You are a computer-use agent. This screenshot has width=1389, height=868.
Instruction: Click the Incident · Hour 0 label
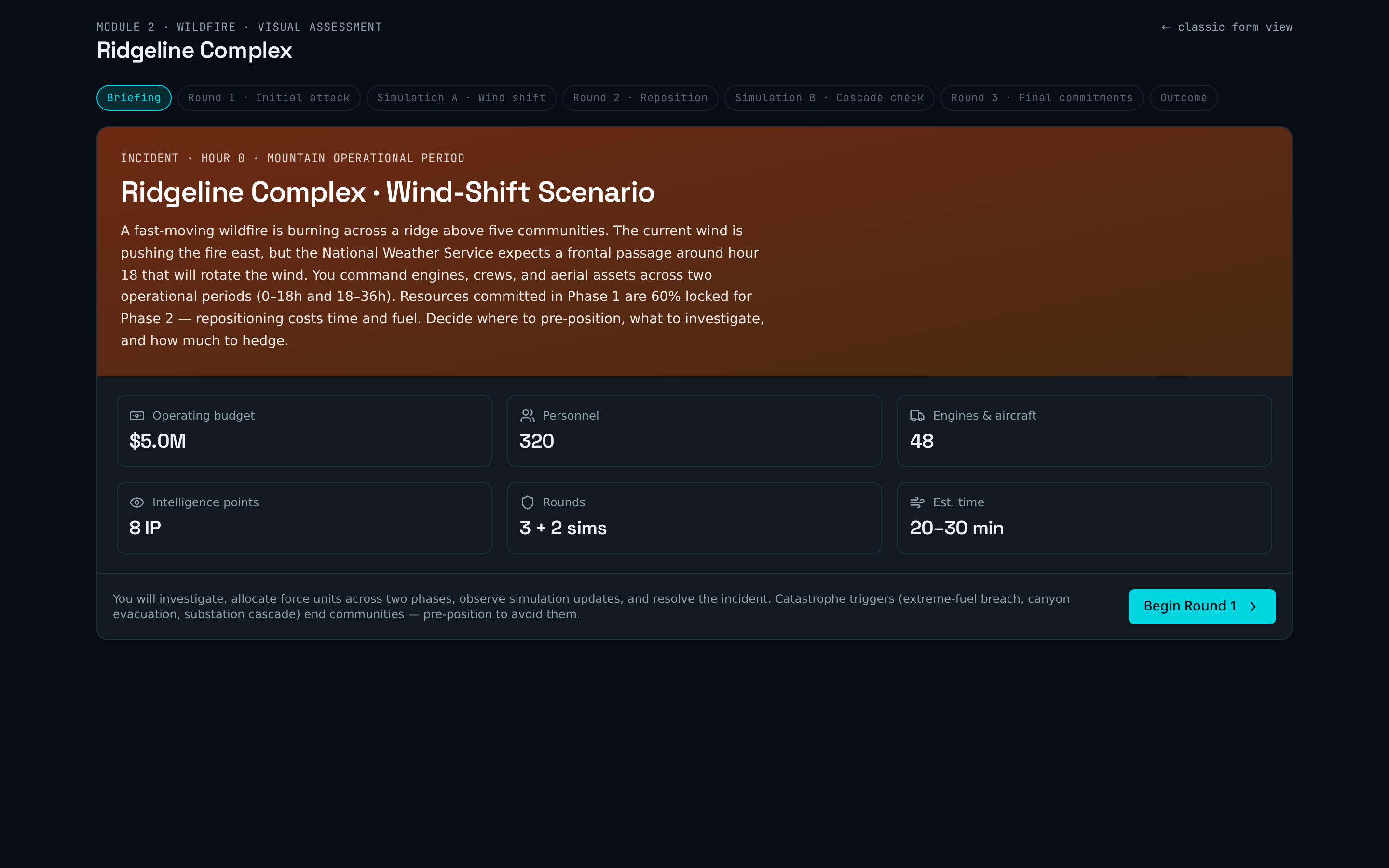pyautogui.click(x=293, y=158)
